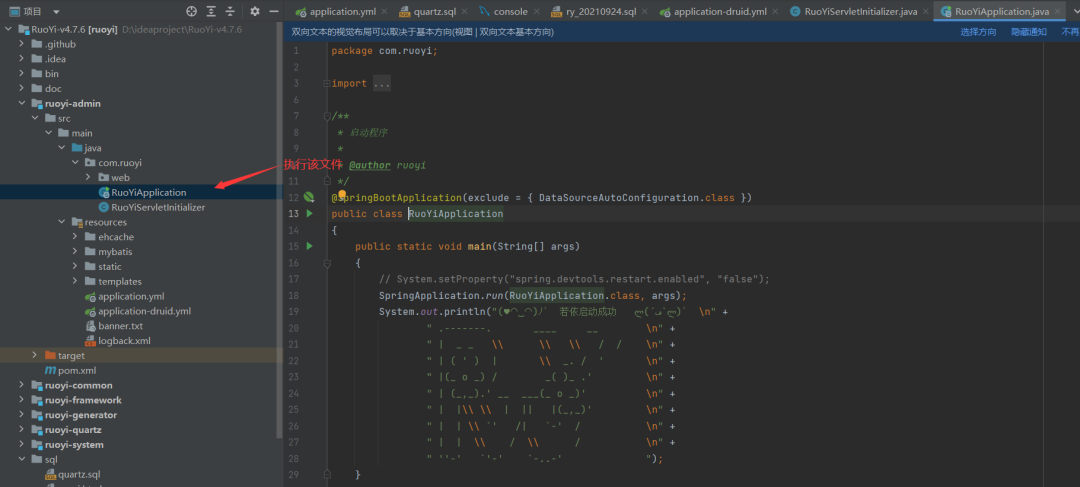The width and height of the screenshot is (1080, 487).
Task: Open the 项目 view selector dropdown
Action: pos(56,12)
